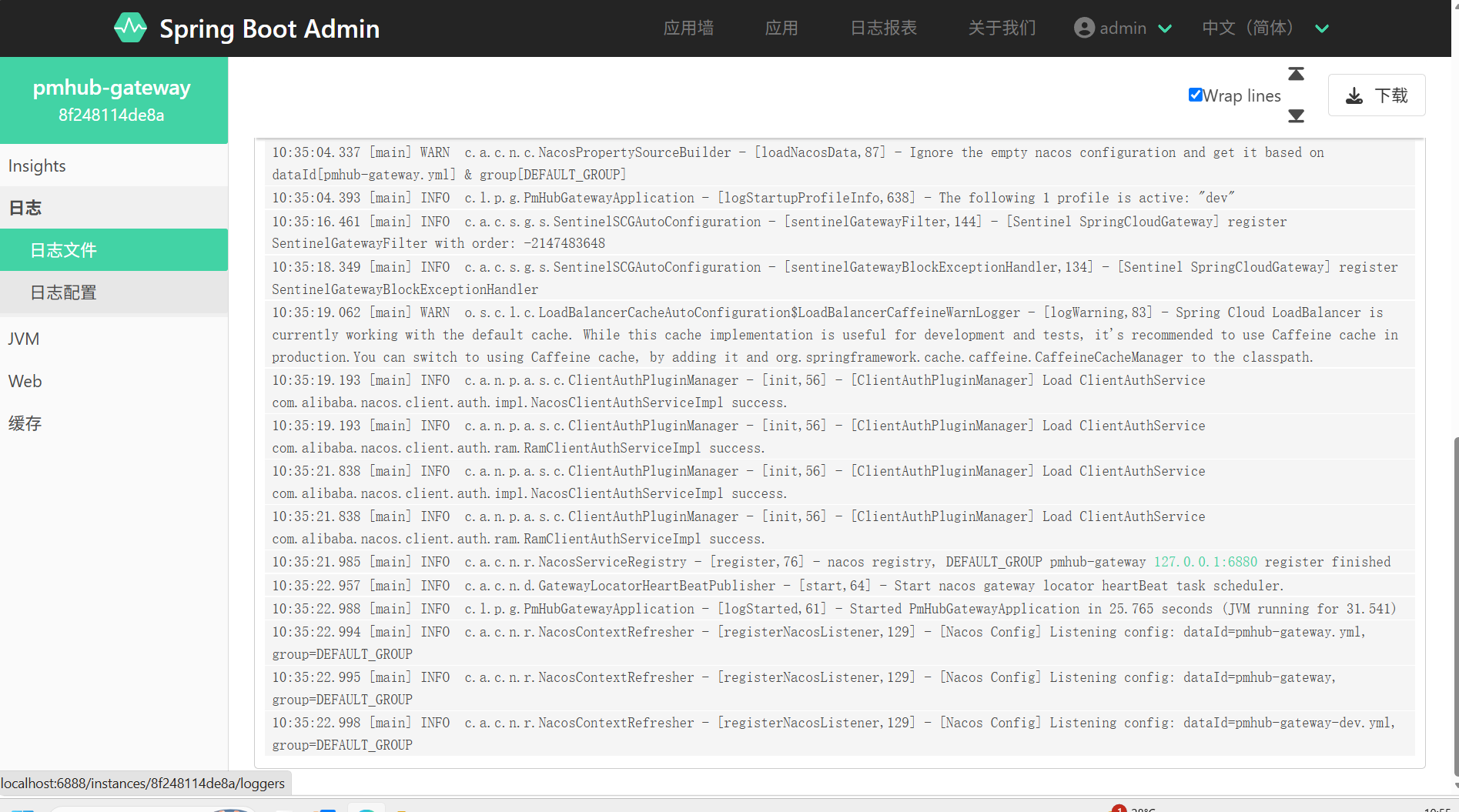Click the instance ID 8f248114de8a
Image resolution: width=1459 pixels, height=812 pixels.
coord(112,115)
